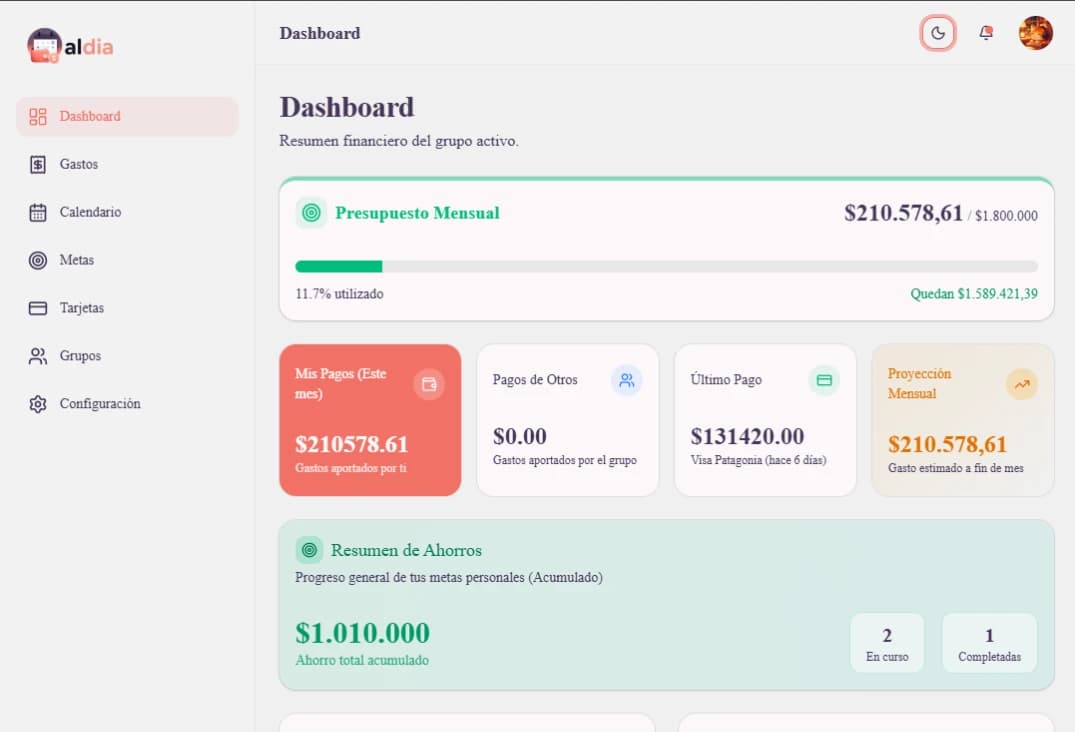This screenshot has height=732, width=1075.
Task: Go to the Grupos page
Action: (127, 356)
